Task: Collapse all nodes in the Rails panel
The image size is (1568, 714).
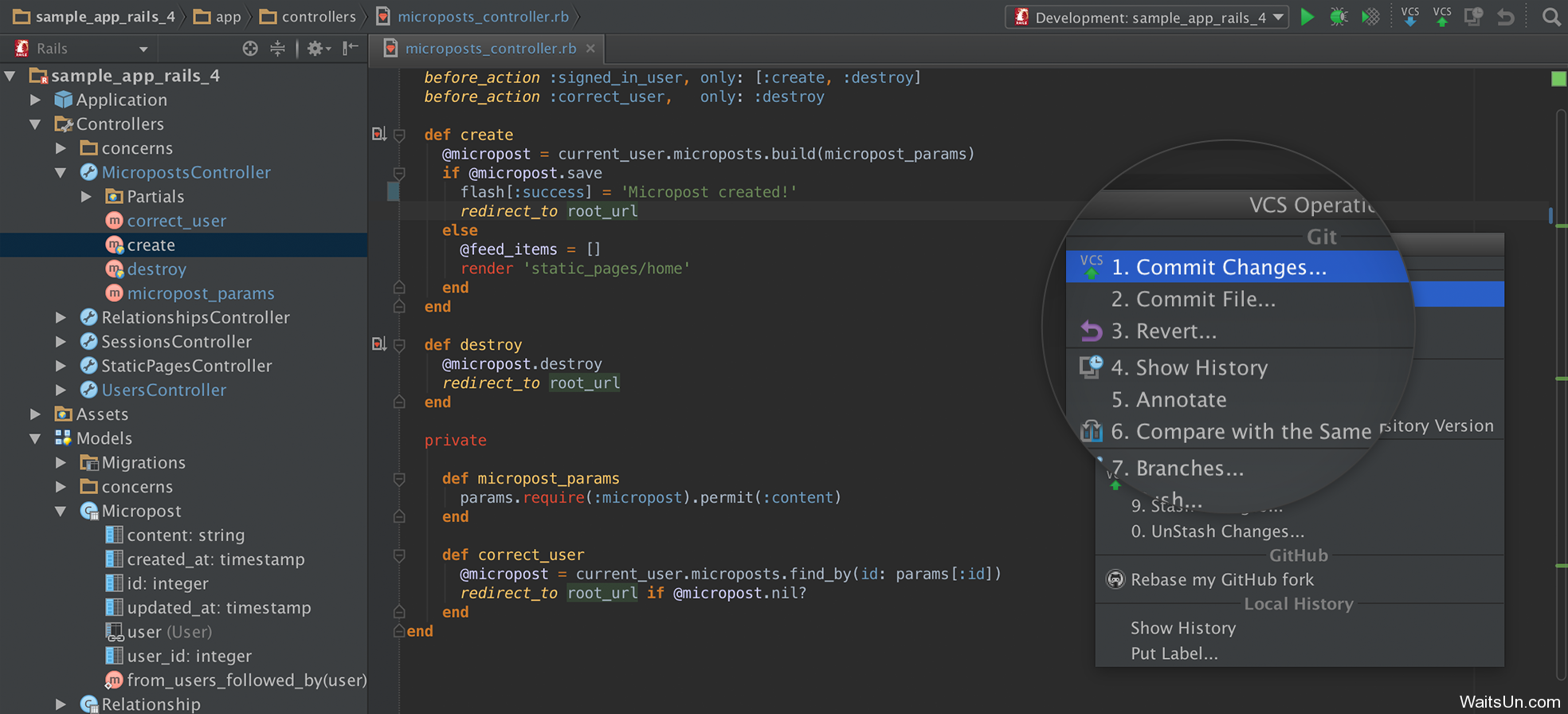Action: tap(277, 49)
